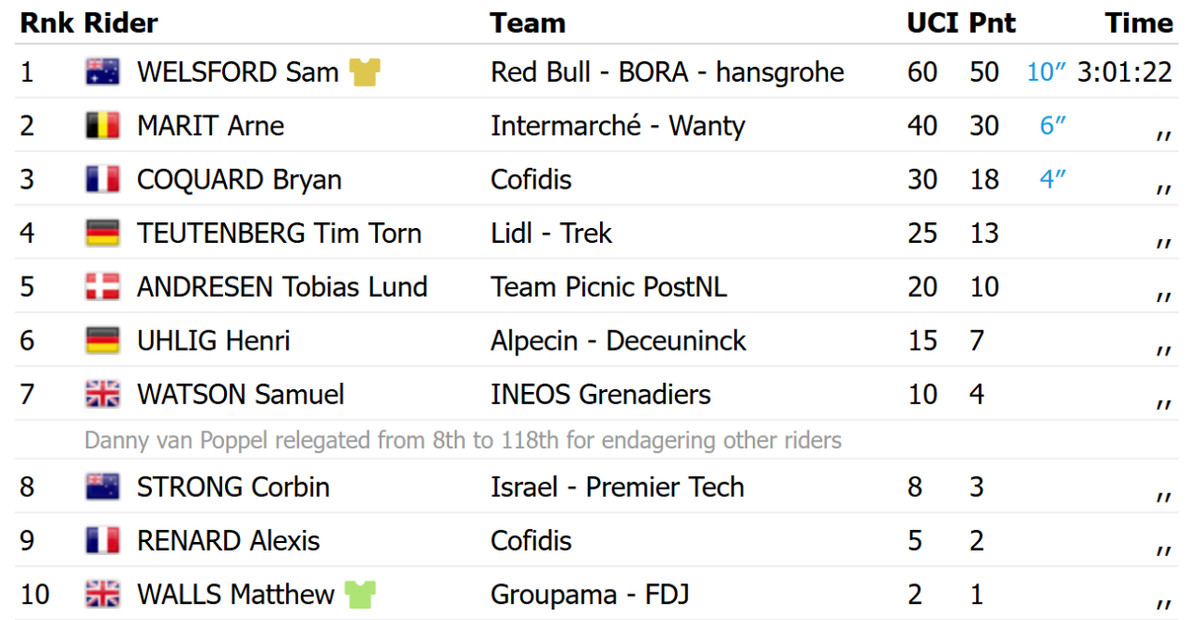Open TEUTENBERG Tim Torn's rider page
The width and height of the screenshot is (1200, 620).
[x=279, y=234]
